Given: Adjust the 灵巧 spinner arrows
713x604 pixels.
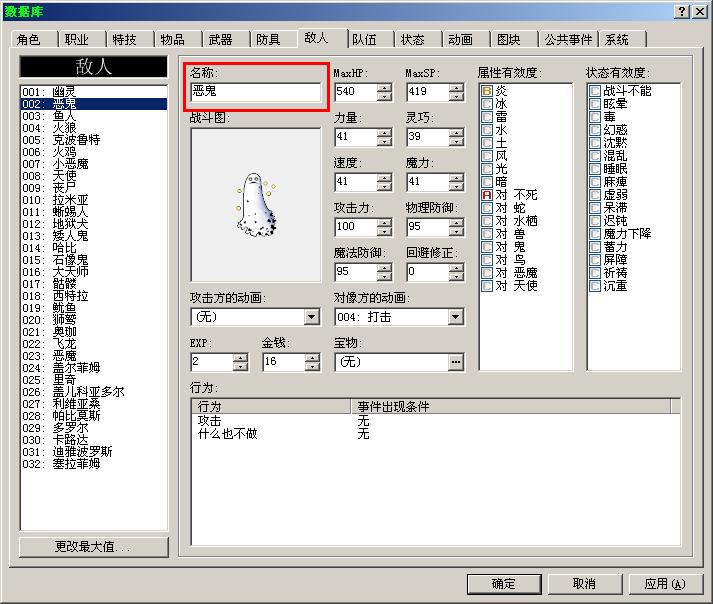Looking at the screenshot, I should (x=457, y=137).
